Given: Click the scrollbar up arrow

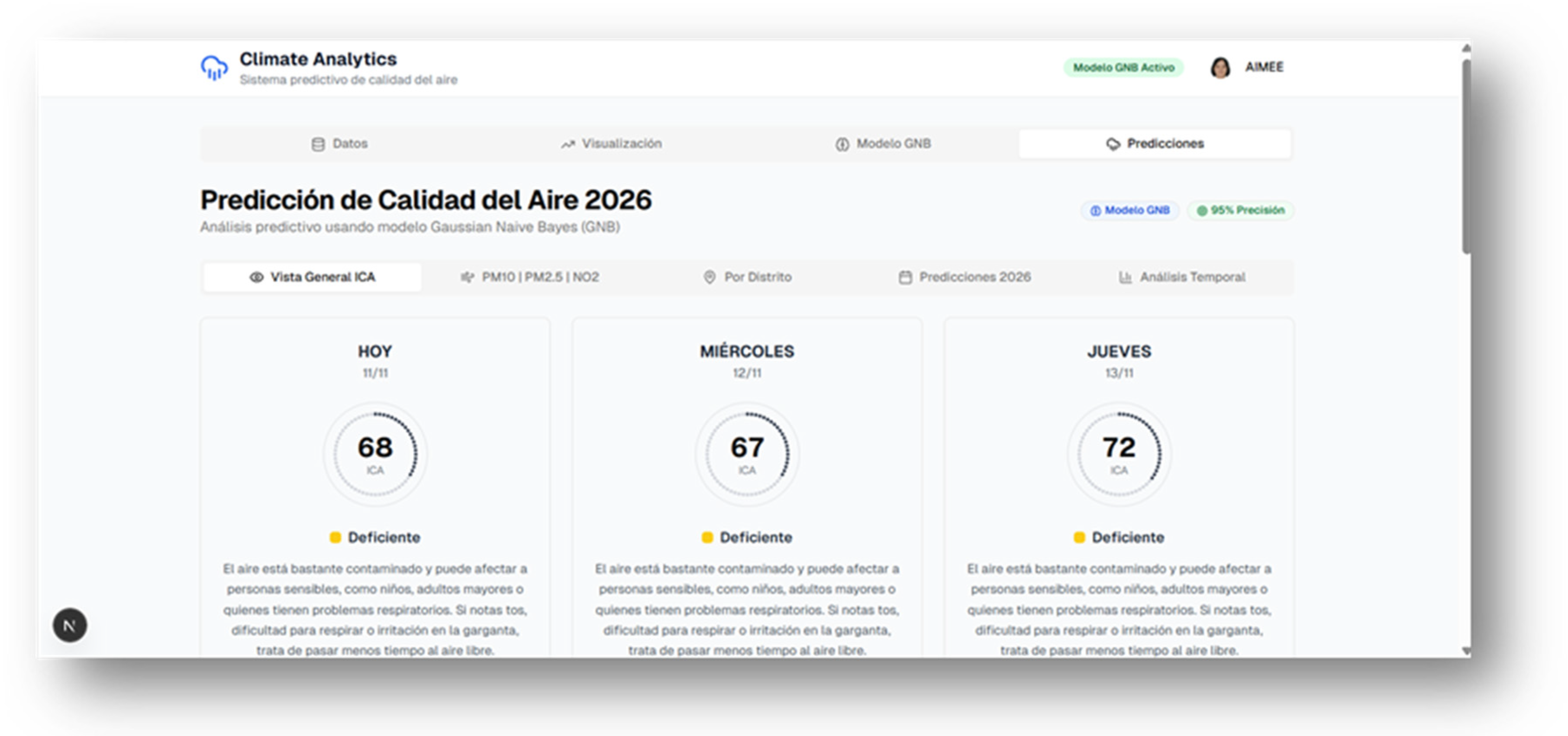Looking at the screenshot, I should 1466,48.
